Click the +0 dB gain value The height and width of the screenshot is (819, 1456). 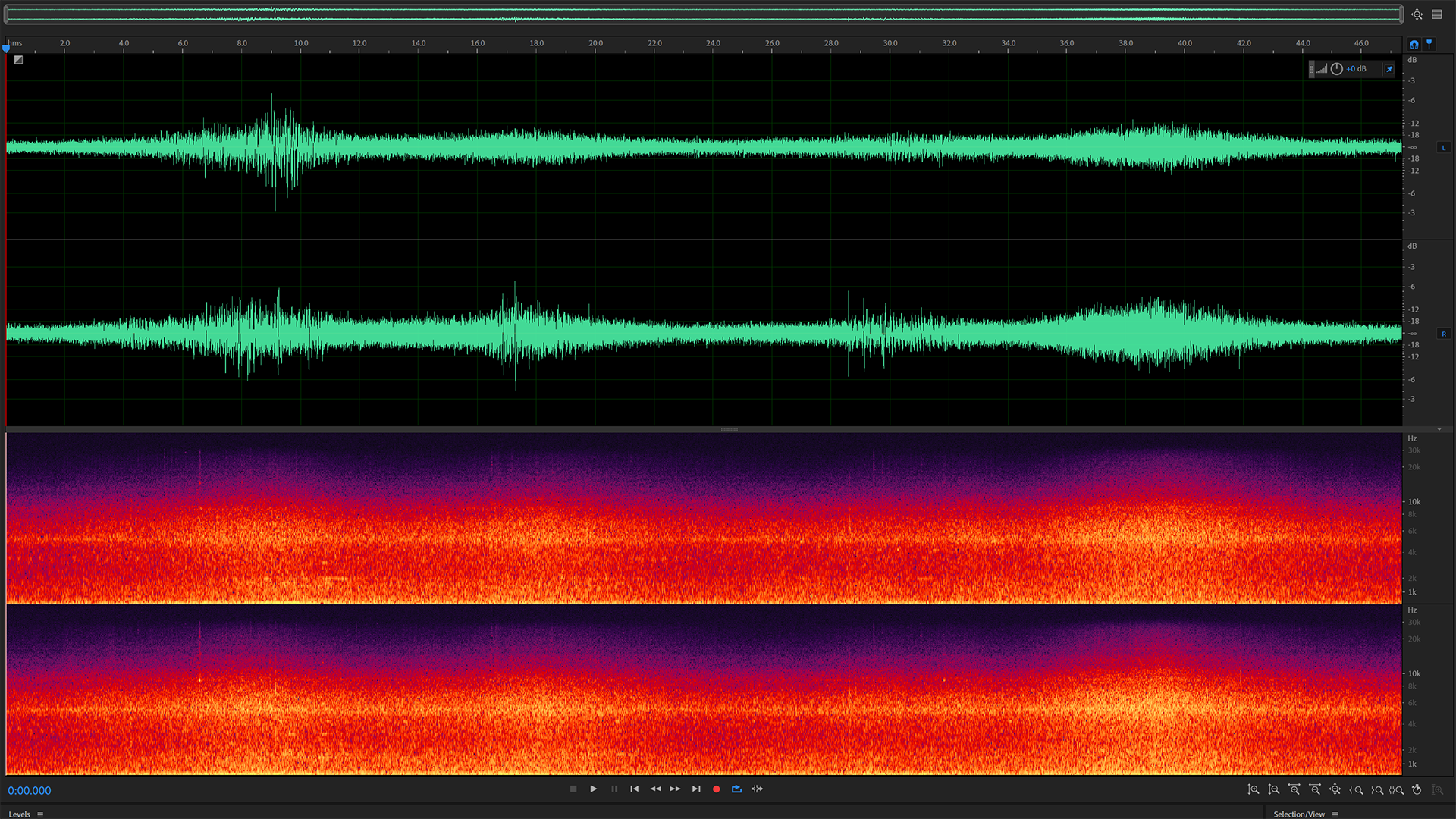click(x=1357, y=69)
